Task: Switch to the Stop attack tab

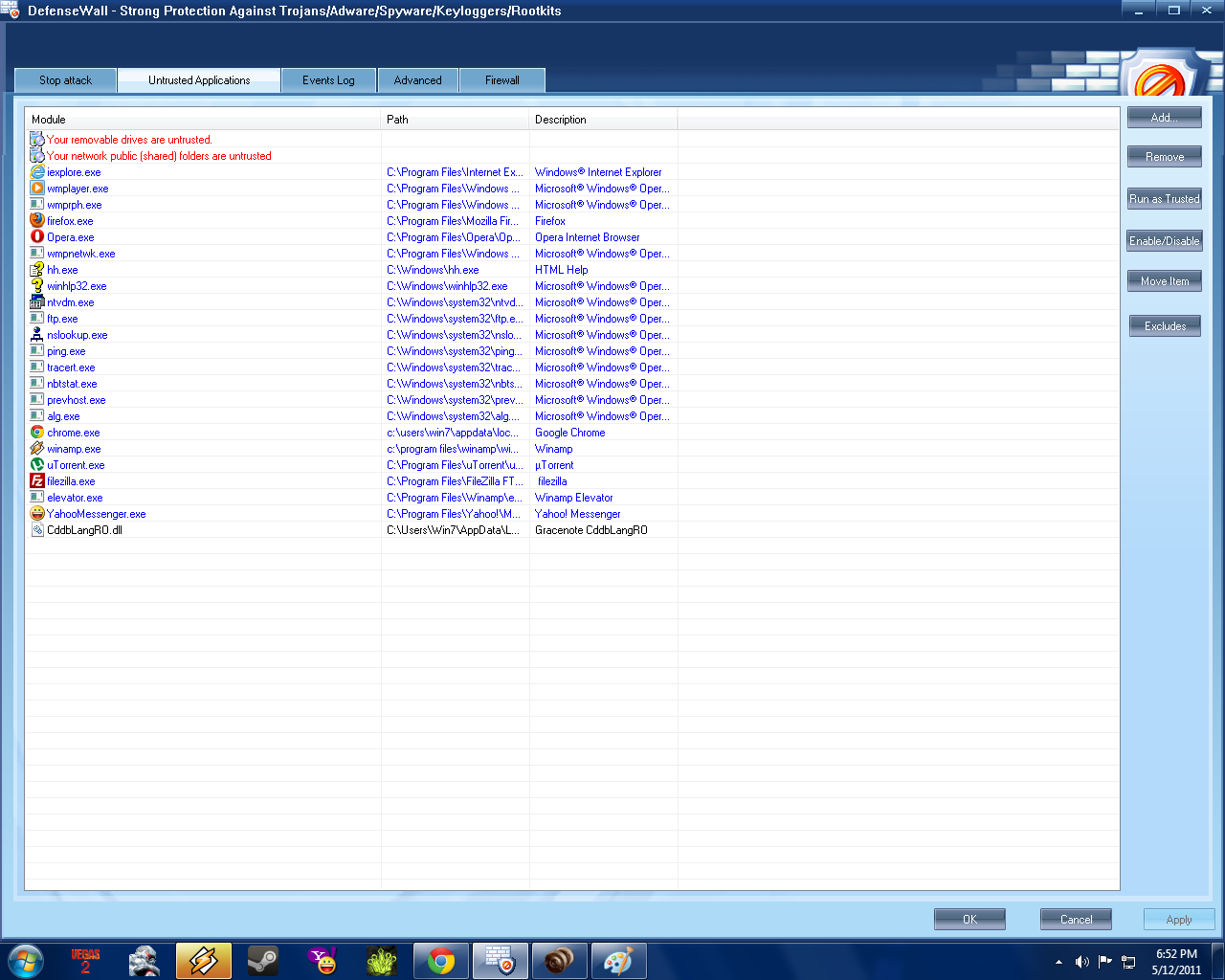Action: pyautogui.click(x=66, y=80)
